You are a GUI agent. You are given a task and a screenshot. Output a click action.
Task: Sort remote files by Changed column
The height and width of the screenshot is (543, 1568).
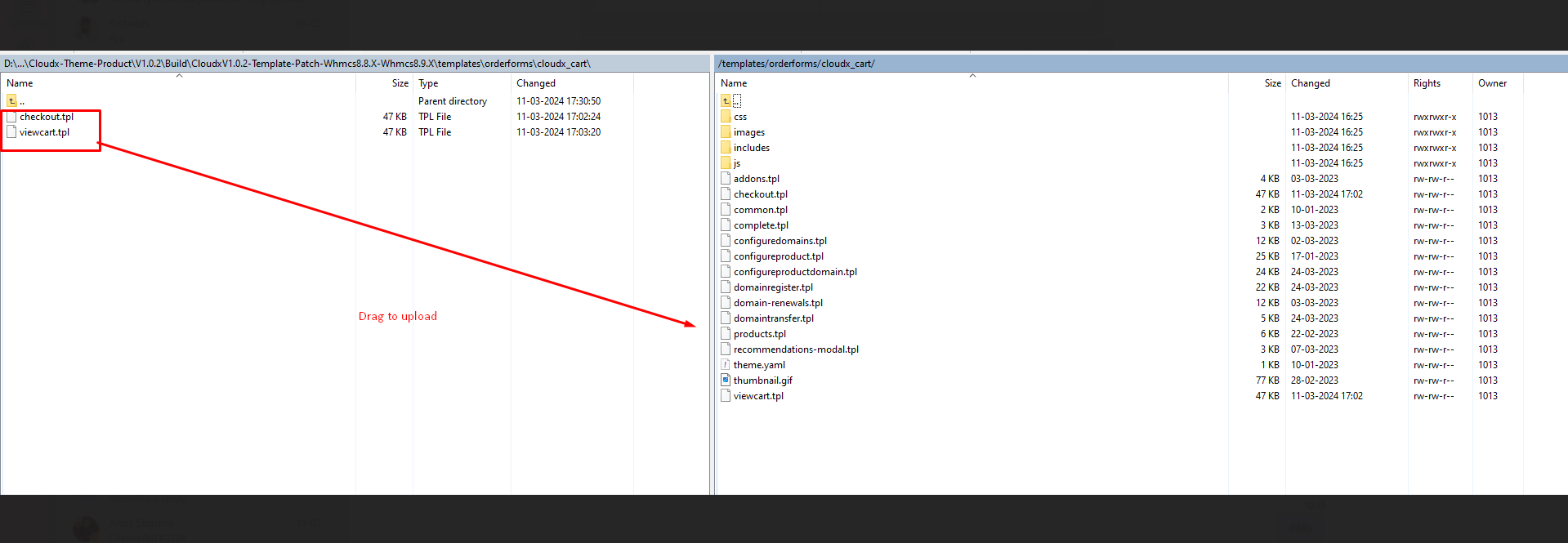tap(1310, 83)
